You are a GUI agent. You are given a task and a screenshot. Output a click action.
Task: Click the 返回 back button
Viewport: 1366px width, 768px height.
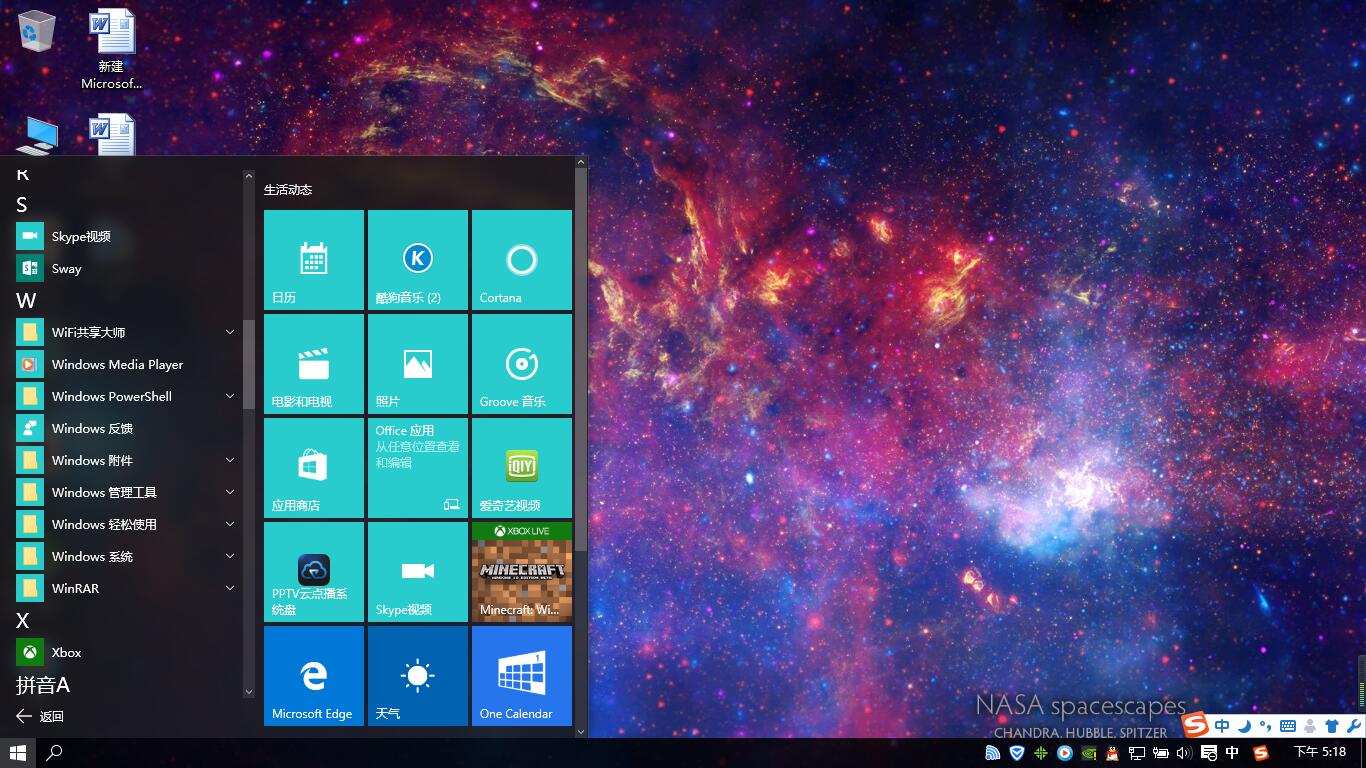(x=40, y=716)
